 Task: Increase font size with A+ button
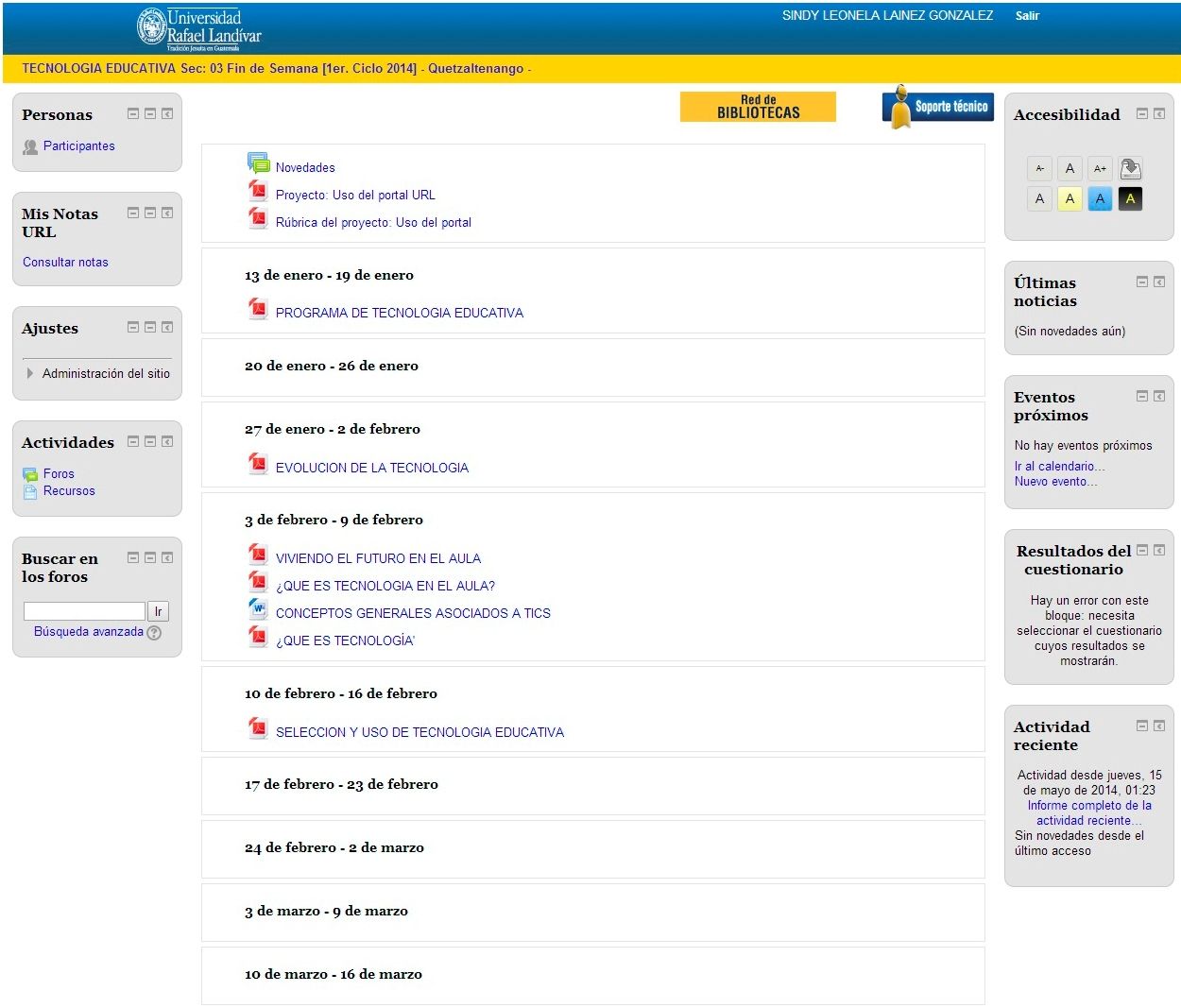tap(1100, 168)
